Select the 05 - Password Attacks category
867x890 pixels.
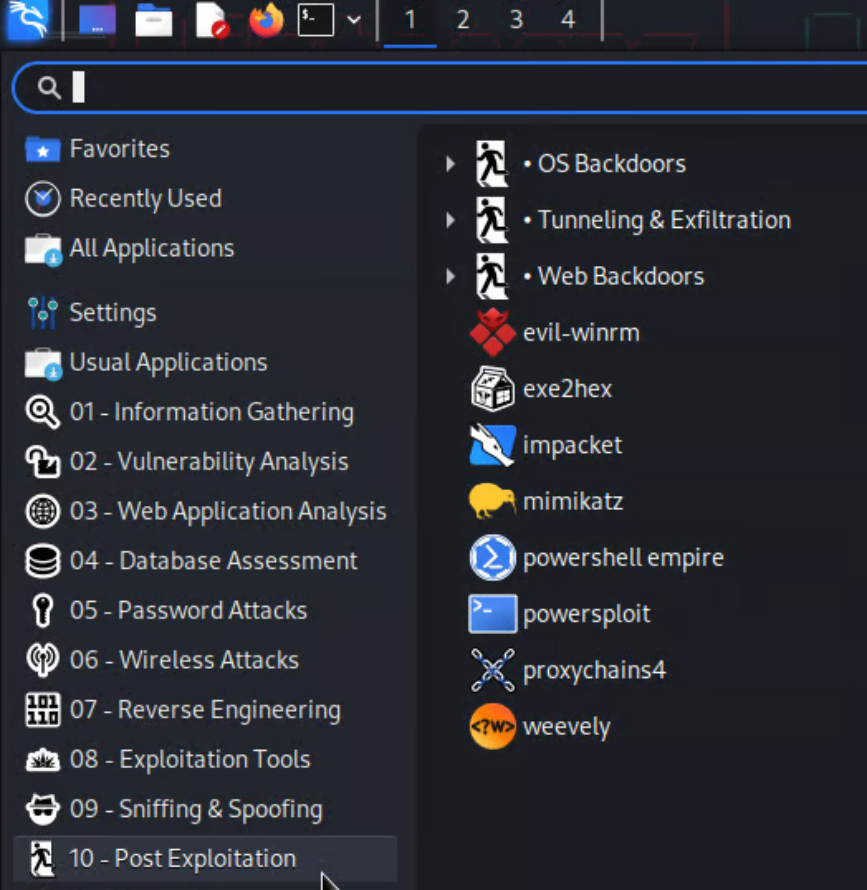(x=187, y=610)
